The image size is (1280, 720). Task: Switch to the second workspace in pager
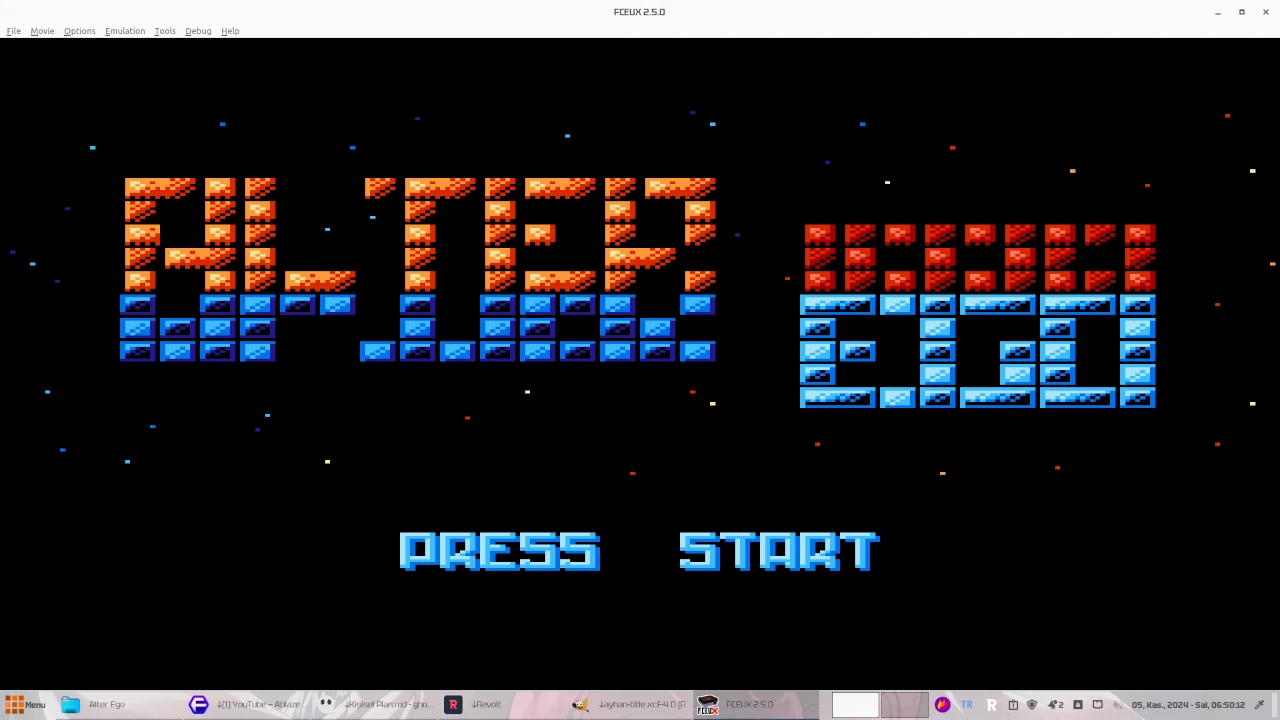click(904, 705)
